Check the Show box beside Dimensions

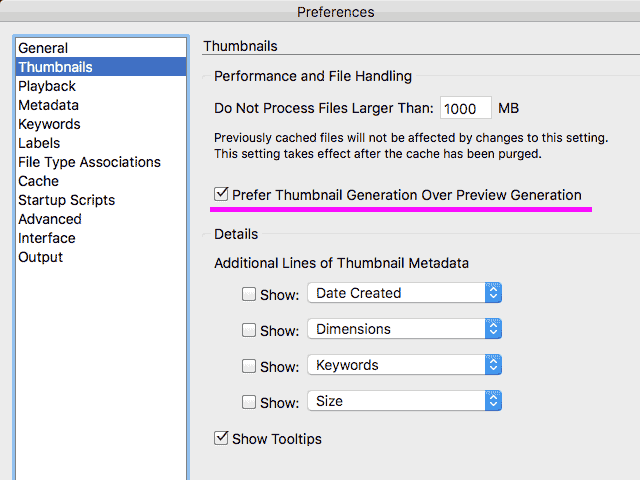click(x=249, y=330)
